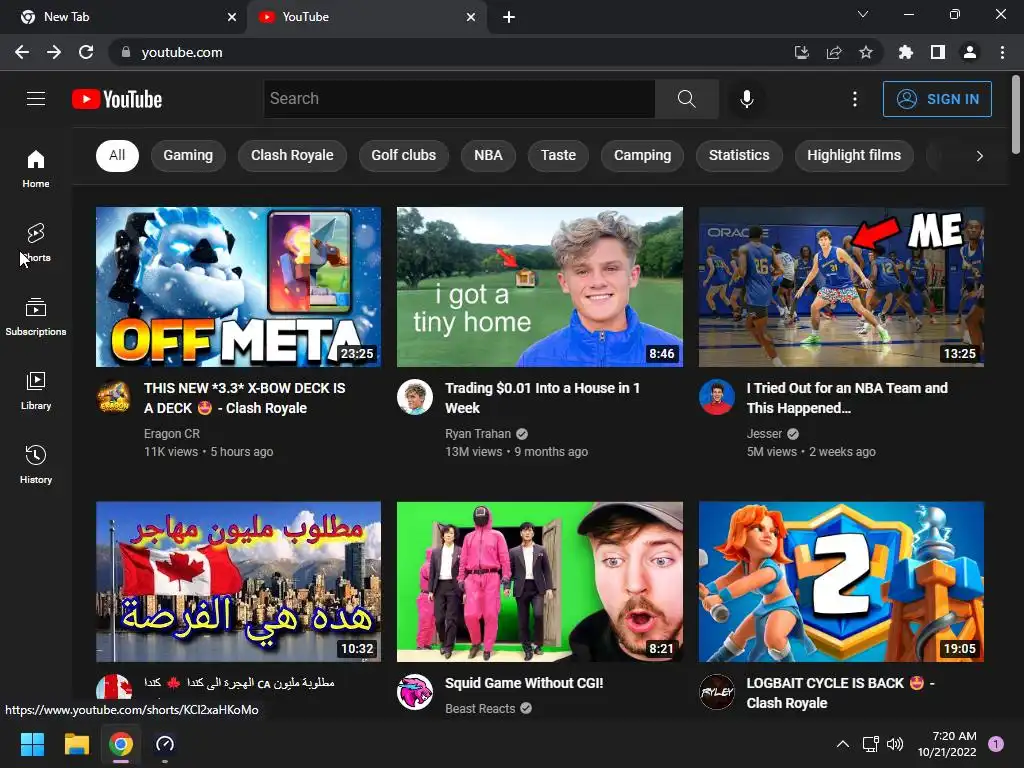This screenshot has width=1024, height=768.
Task: Open Chrome three-dot menu
Action: (1002, 52)
